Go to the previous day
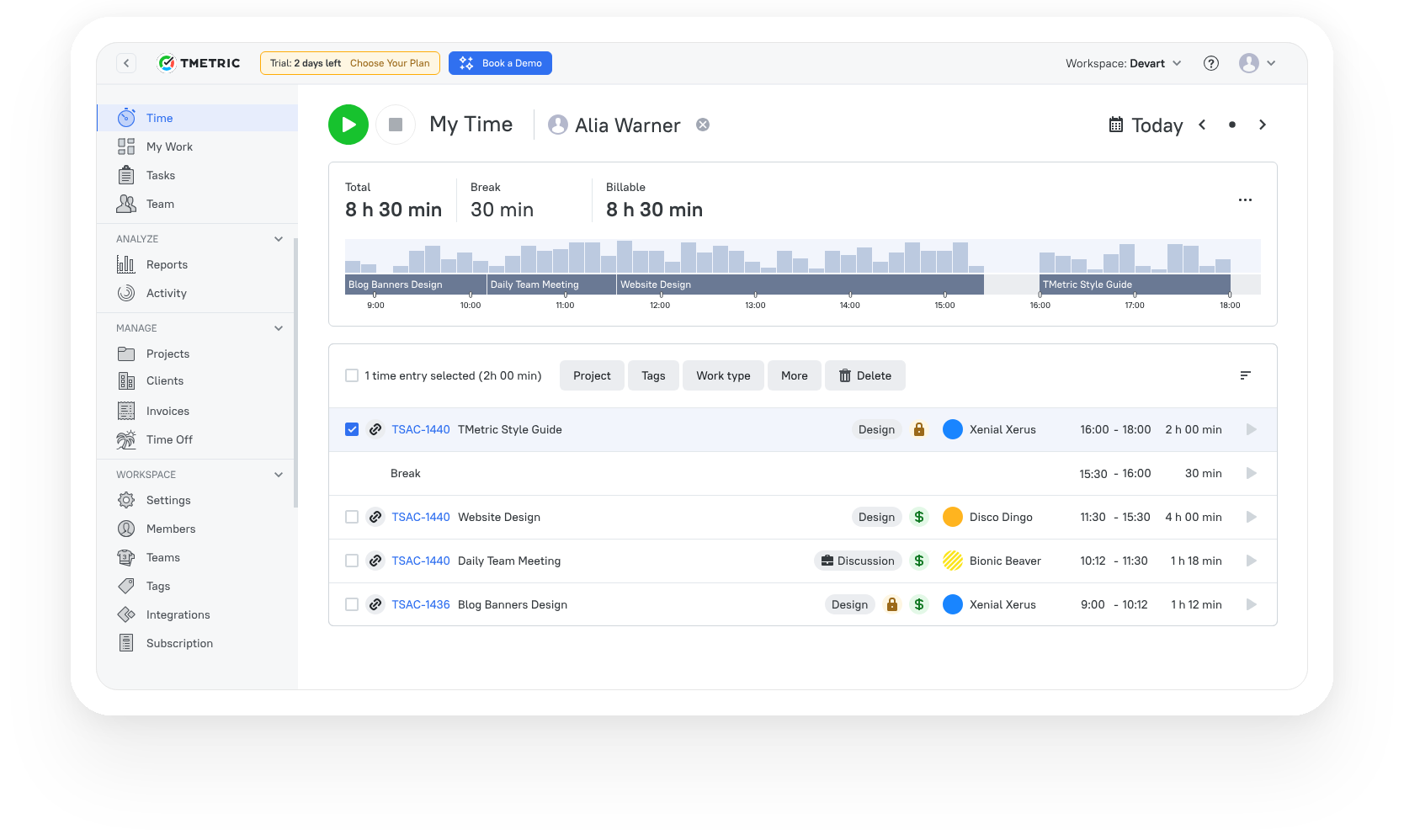Image resolution: width=1404 pixels, height=840 pixels. tap(1203, 125)
